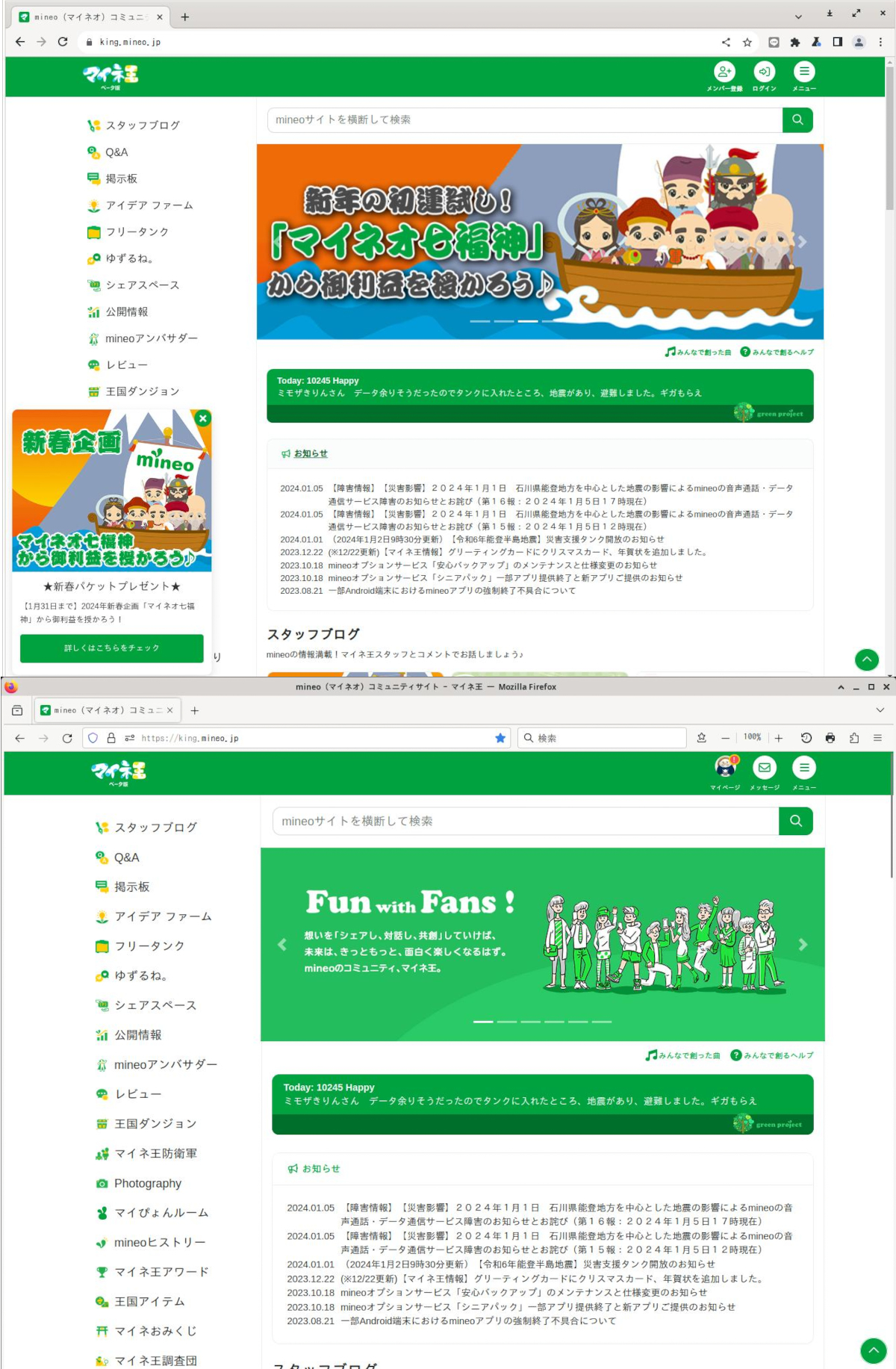This screenshot has height=1369, width=896.
Task: Click お知らせ link in Chrome window
Action: click(x=311, y=453)
